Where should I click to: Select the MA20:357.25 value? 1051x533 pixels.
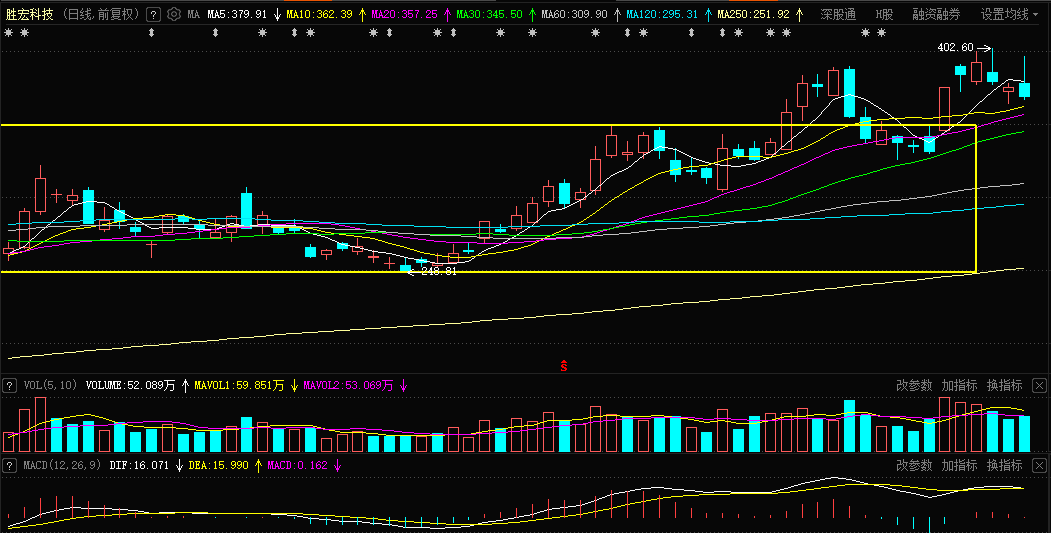click(404, 14)
